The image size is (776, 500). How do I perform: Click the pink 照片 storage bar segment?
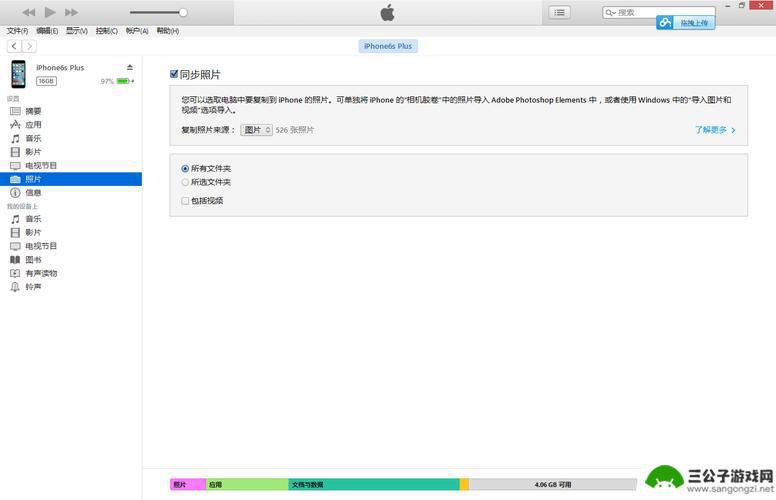[188, 485]
